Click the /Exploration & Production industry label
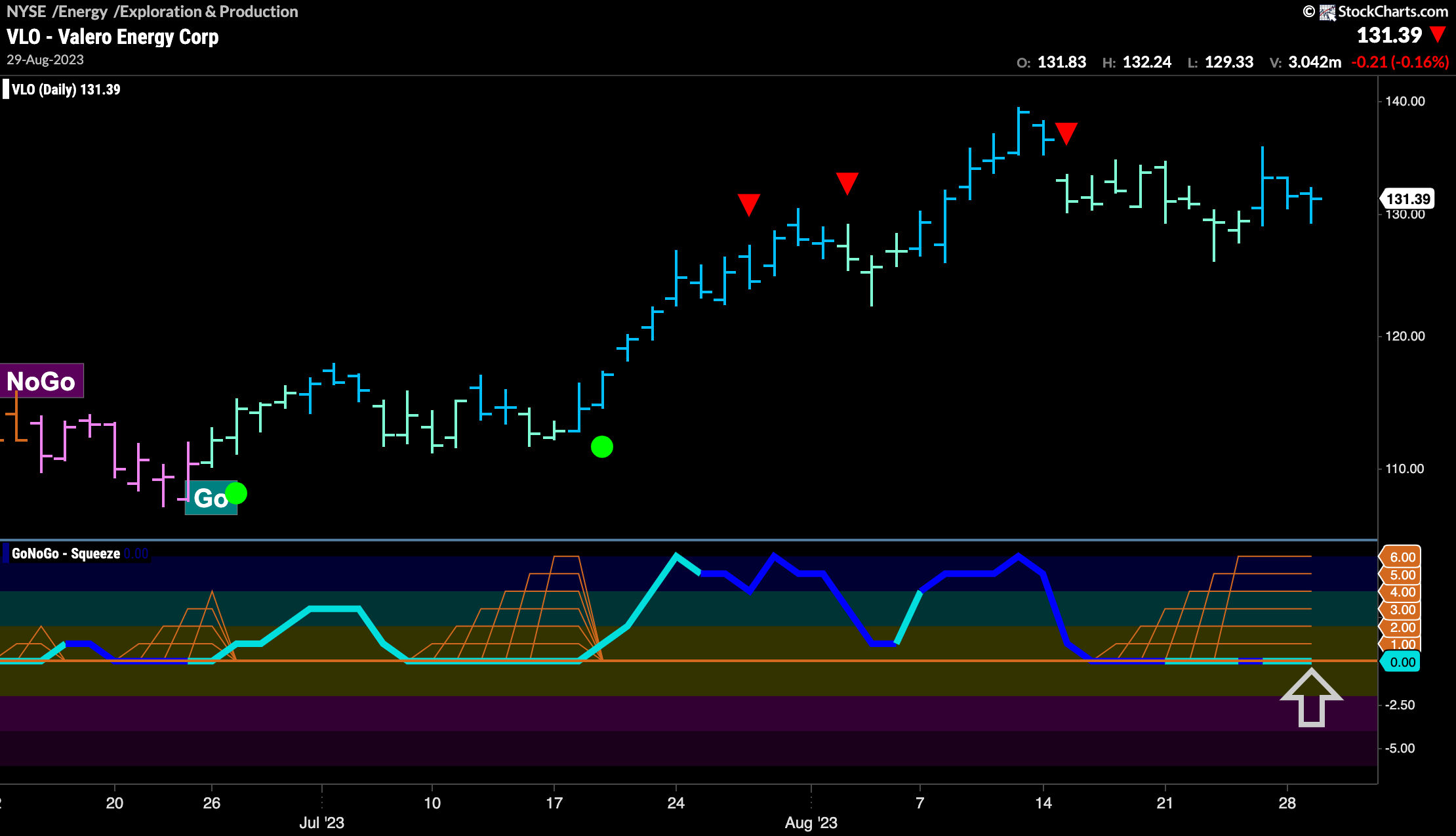Viewport: 1456px width, 836px height. tap(206, 11)
